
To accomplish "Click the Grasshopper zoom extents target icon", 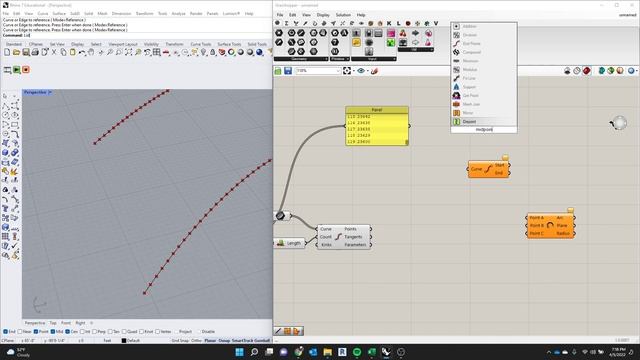I will point(347,71).
